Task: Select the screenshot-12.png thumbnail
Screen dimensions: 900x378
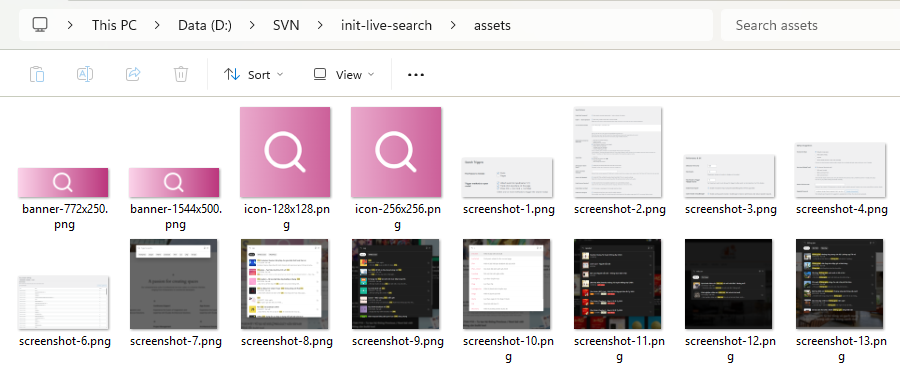Action: (x=729, y=284)
